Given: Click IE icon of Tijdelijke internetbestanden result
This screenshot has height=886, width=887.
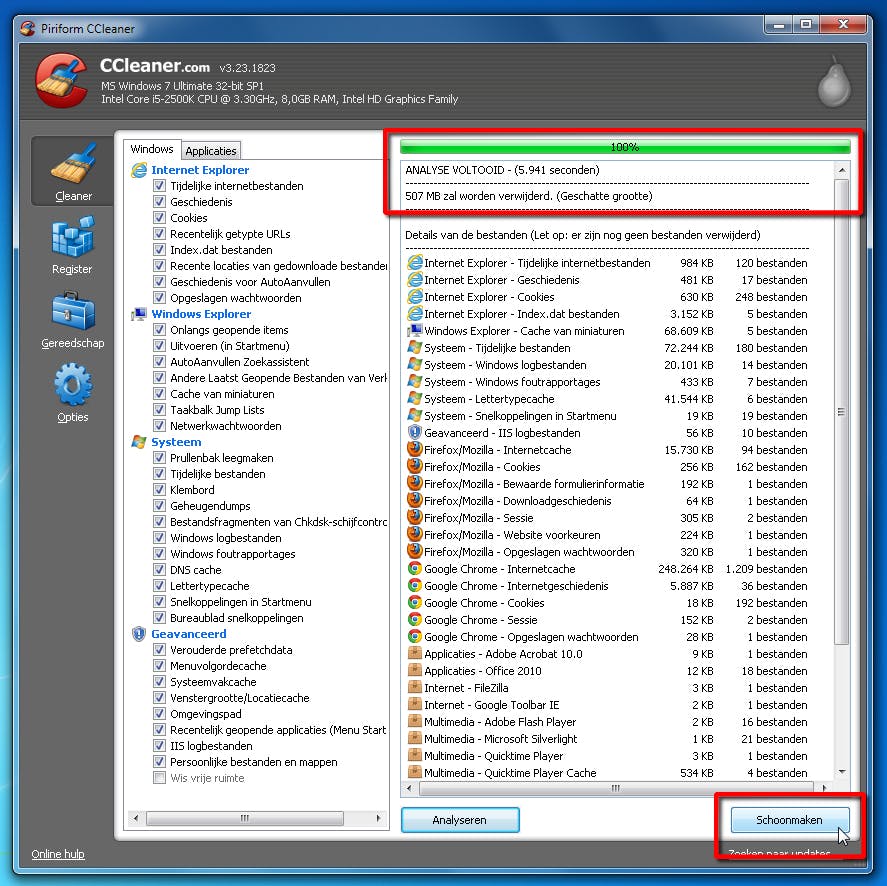Looking at the screenshot, I should pos(415,263).
